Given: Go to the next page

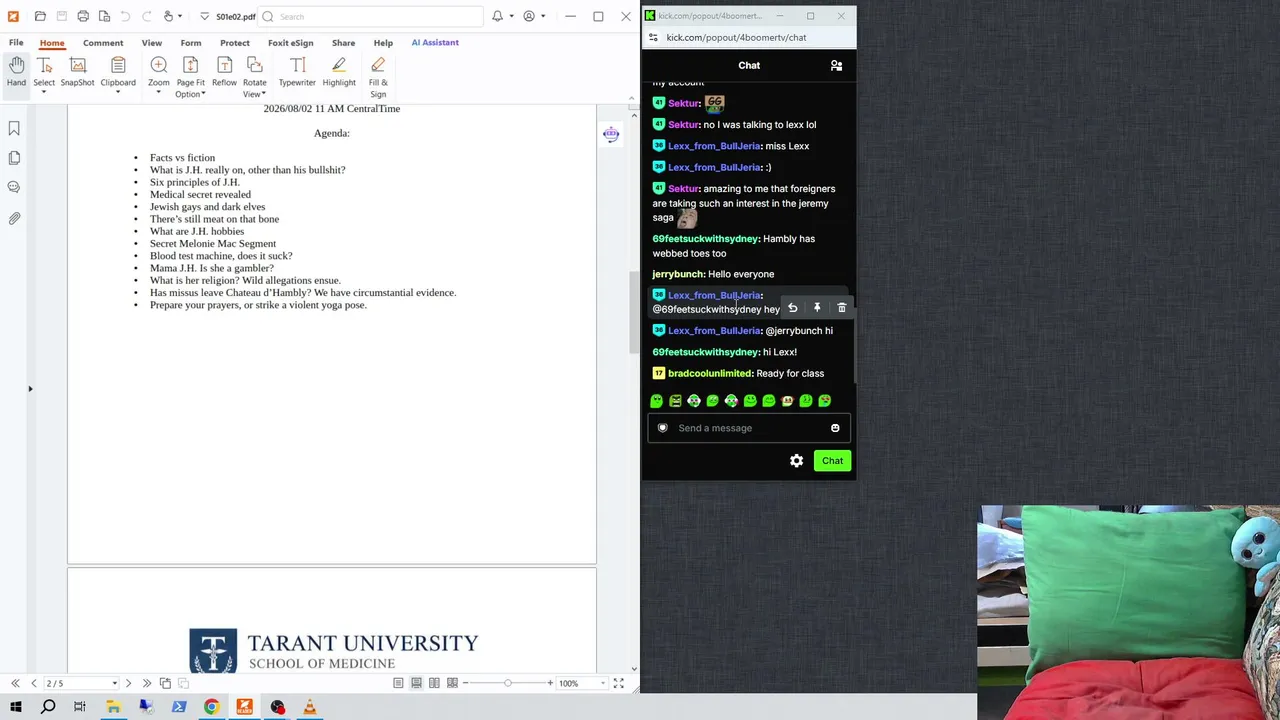Looking at the screenshot, I should coord(128,683).
